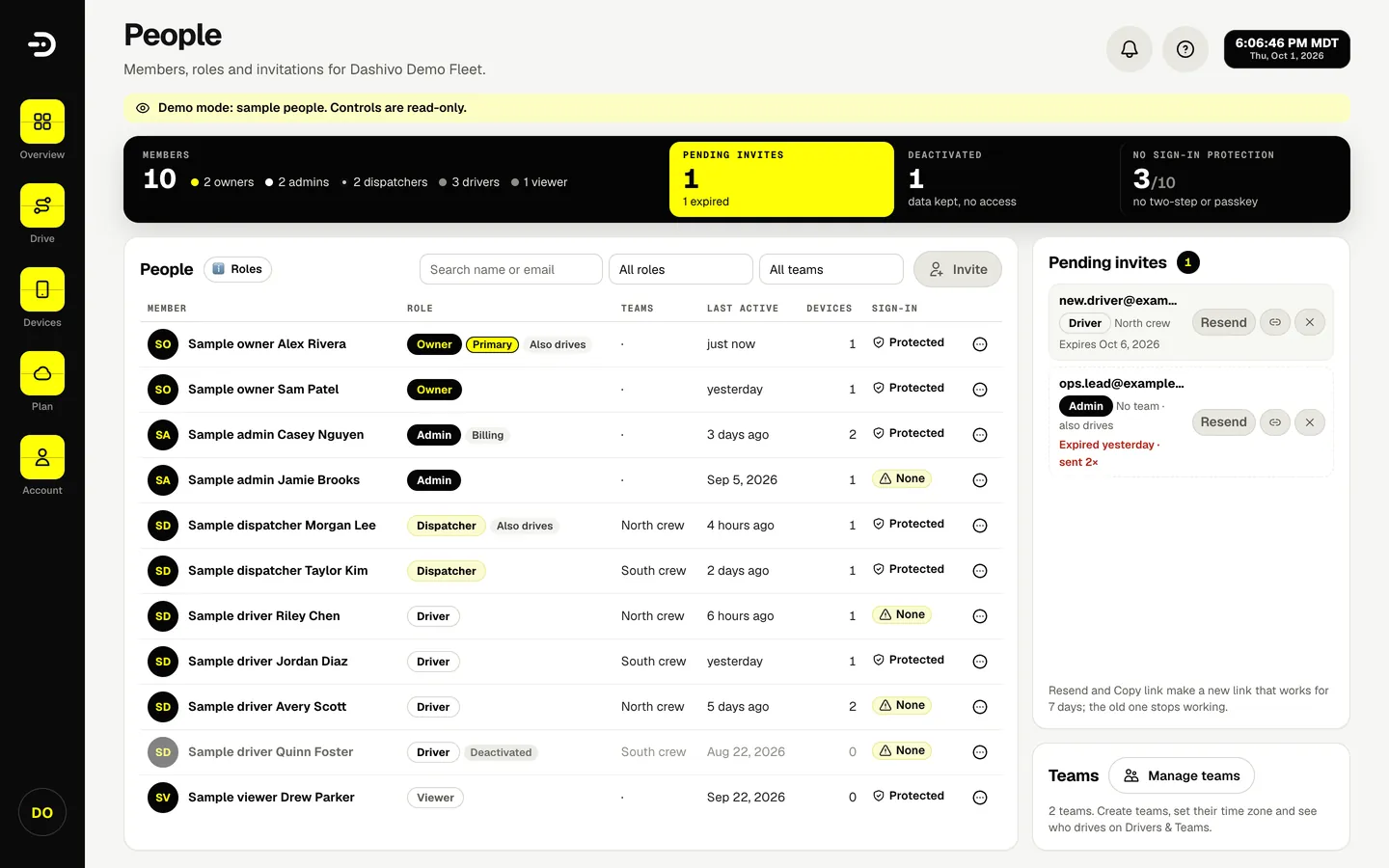Open row menu for Morgan Lee

pyautogui.click(x=980, y=526)
